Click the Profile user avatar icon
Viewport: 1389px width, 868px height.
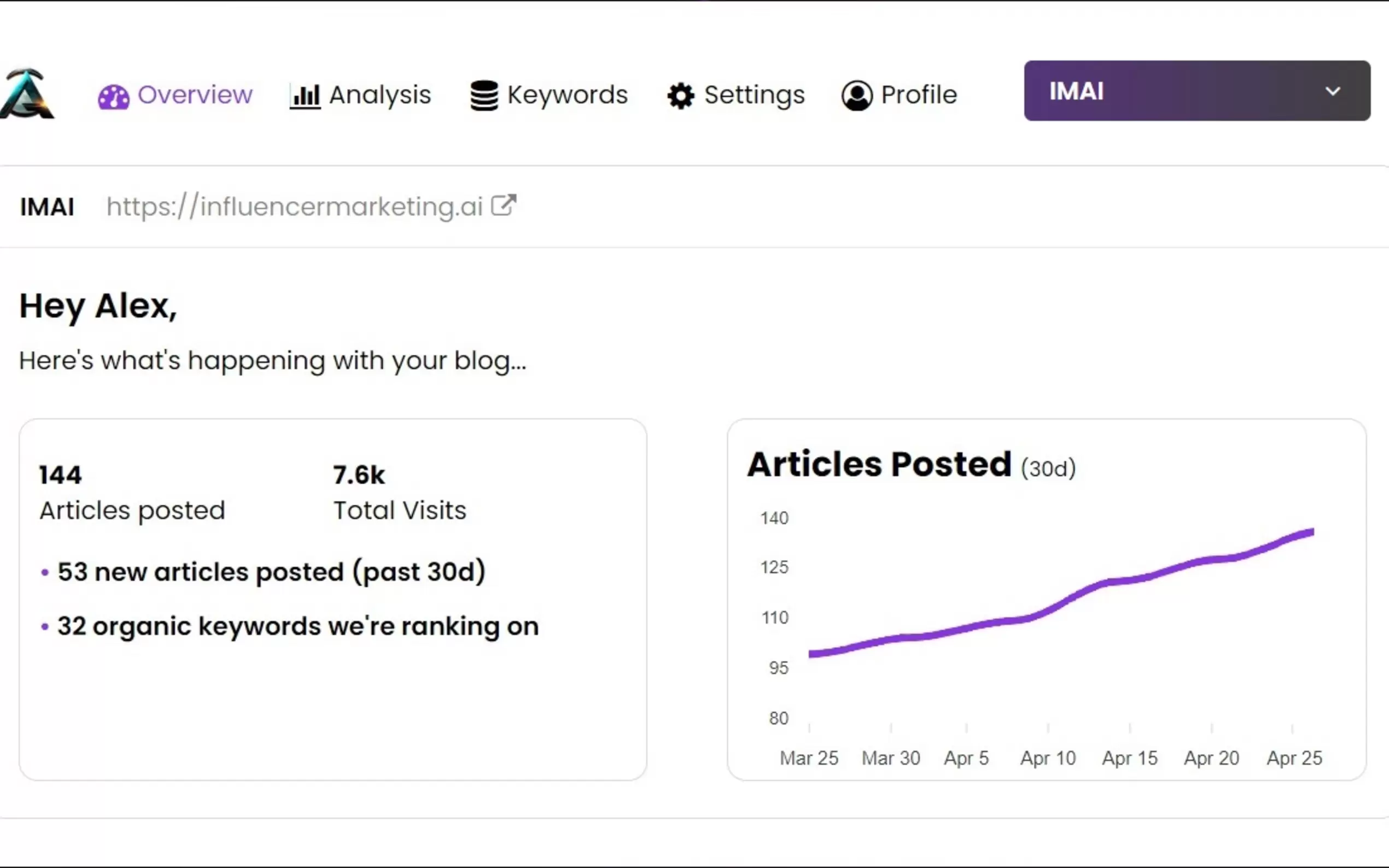click(x=857, y=95)
